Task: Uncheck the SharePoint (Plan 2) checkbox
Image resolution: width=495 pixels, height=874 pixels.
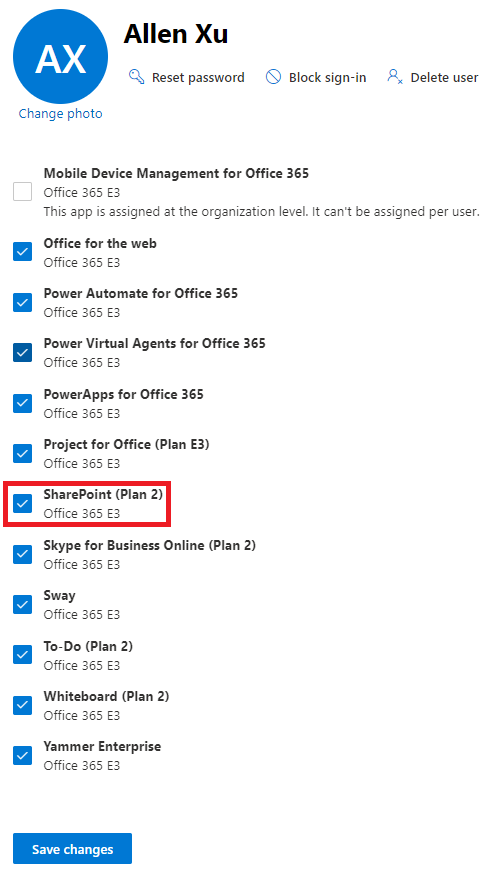Action: point(22,503)
